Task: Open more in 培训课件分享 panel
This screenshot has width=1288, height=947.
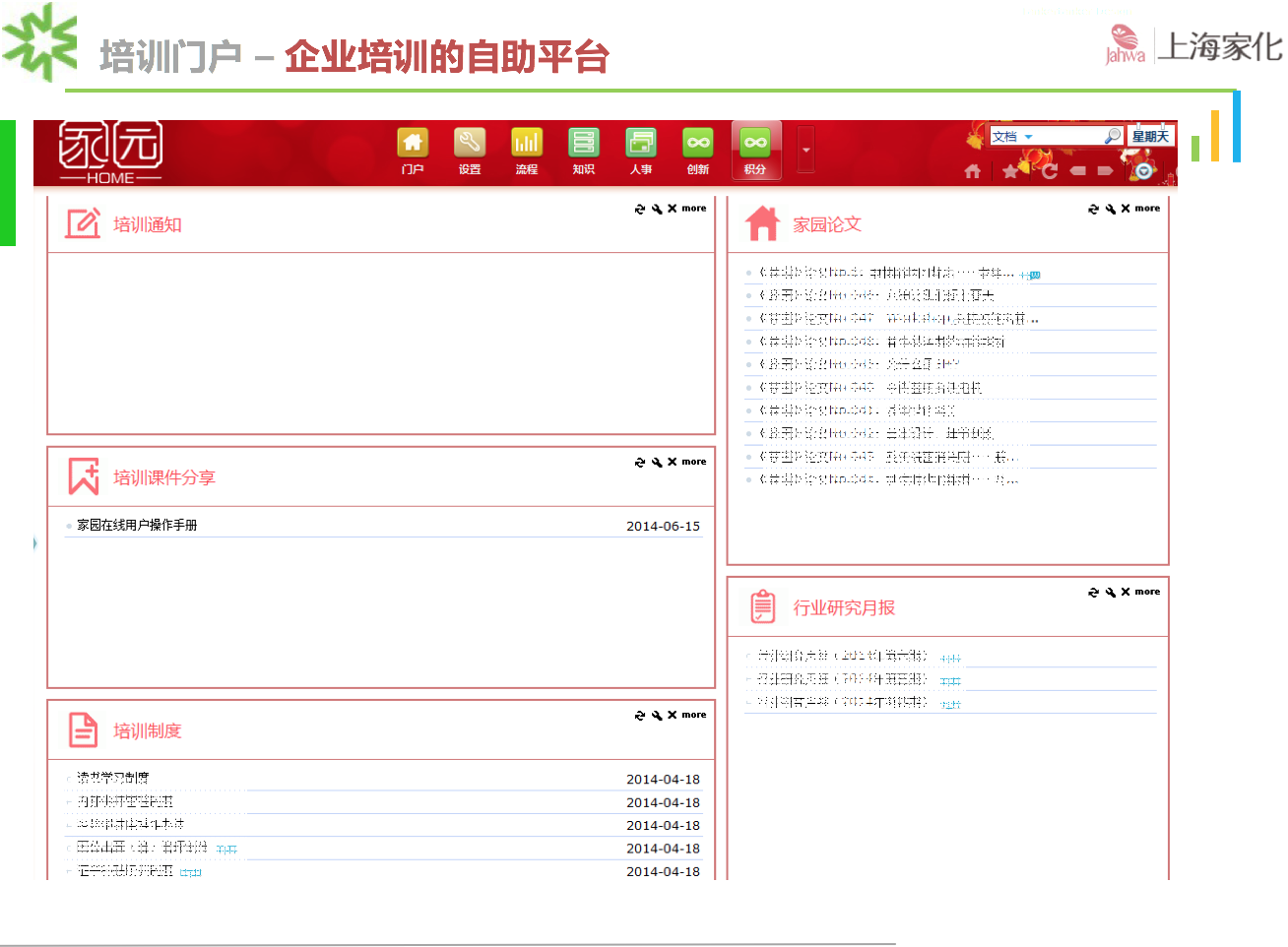Action: tap(693, 462)
